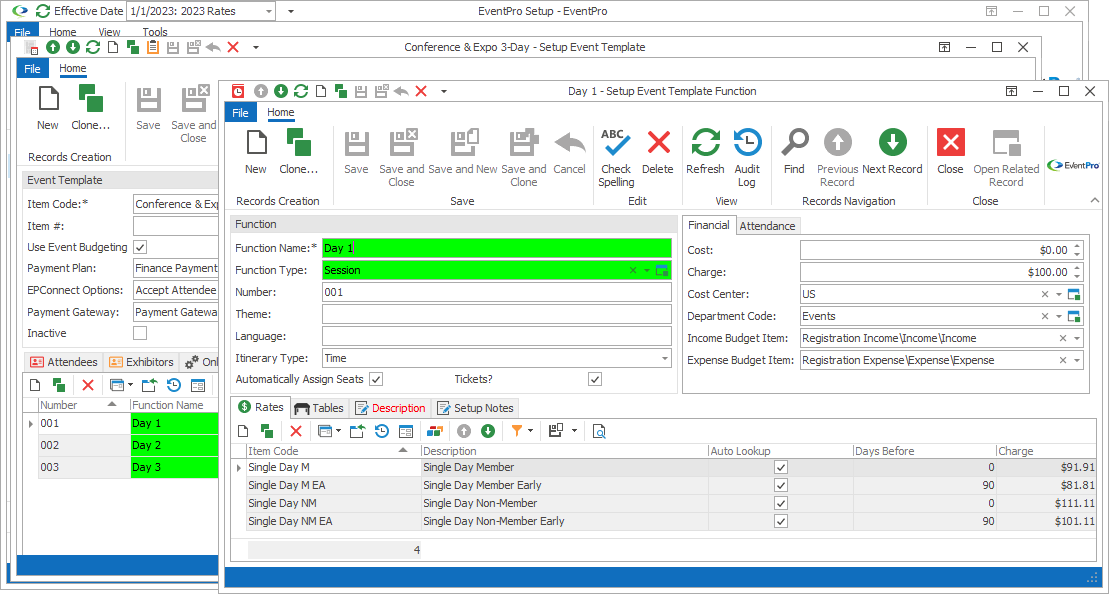
Task: Open the Function Type dropdown arrow
Action: [x=646, y=270]
